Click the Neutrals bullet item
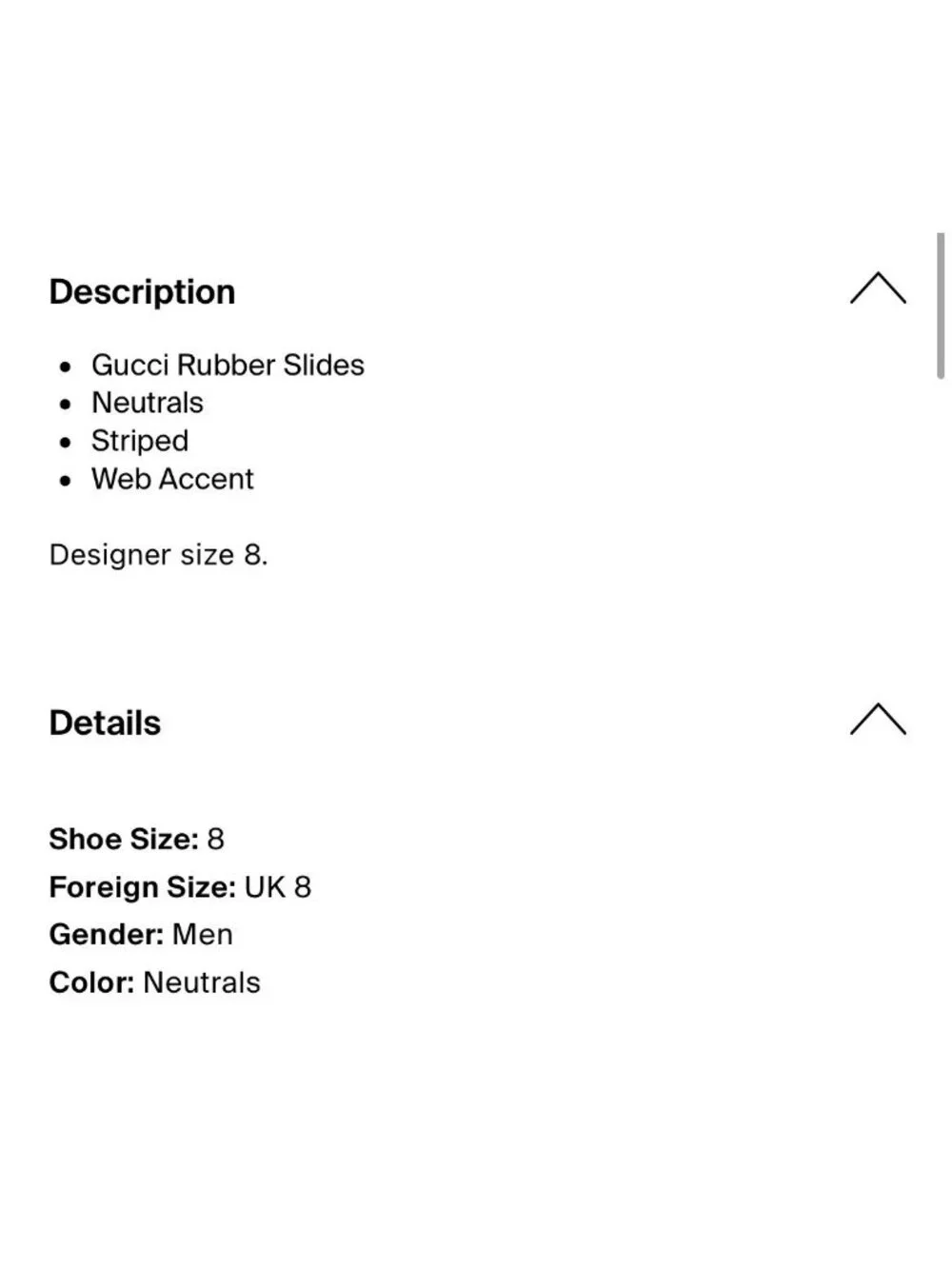The image size is (952, 1269). [148, 403]
